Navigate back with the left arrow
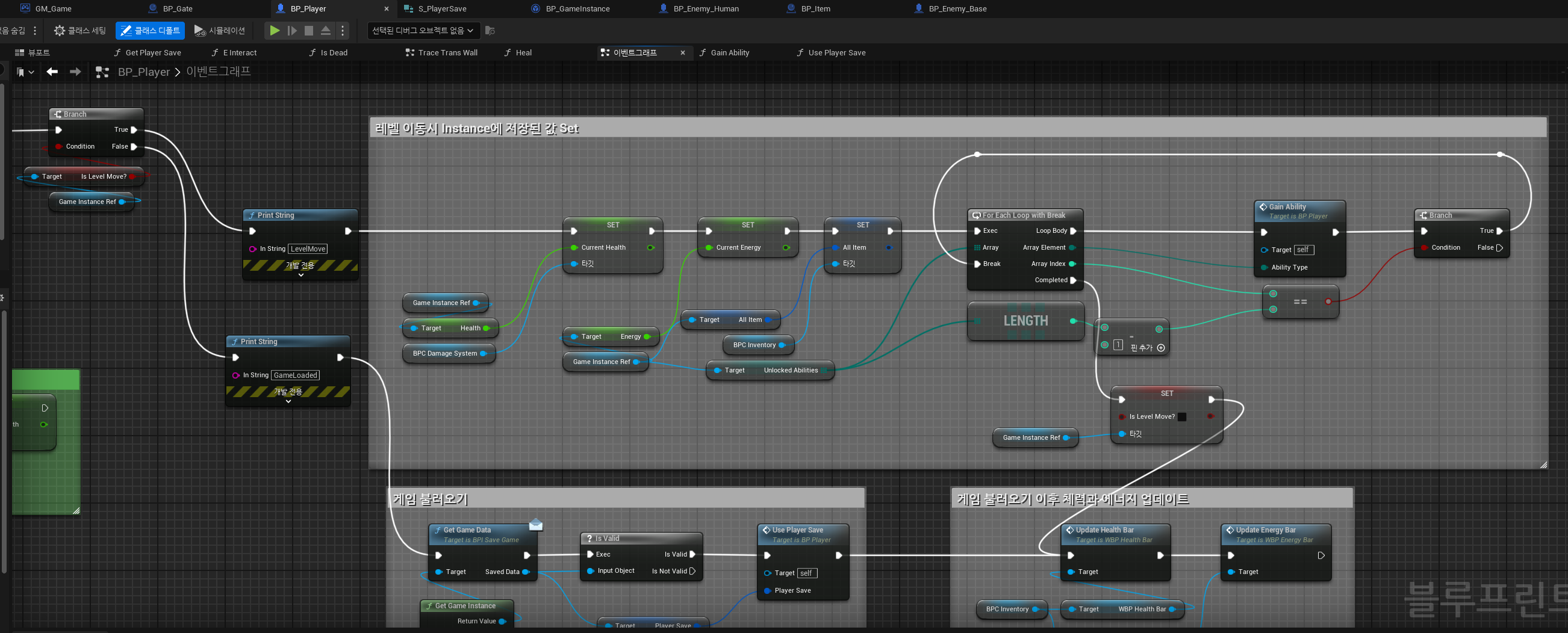The height and width of the screenshot is (633, 1568). point(52,72)
